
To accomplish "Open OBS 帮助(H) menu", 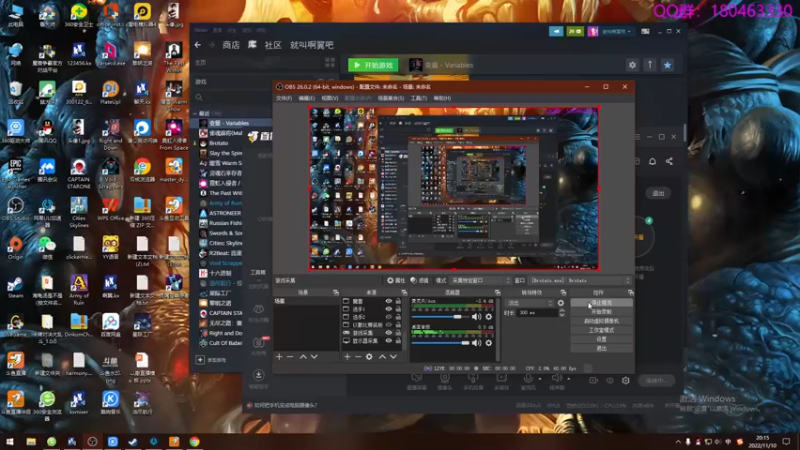I will point(442,98).
